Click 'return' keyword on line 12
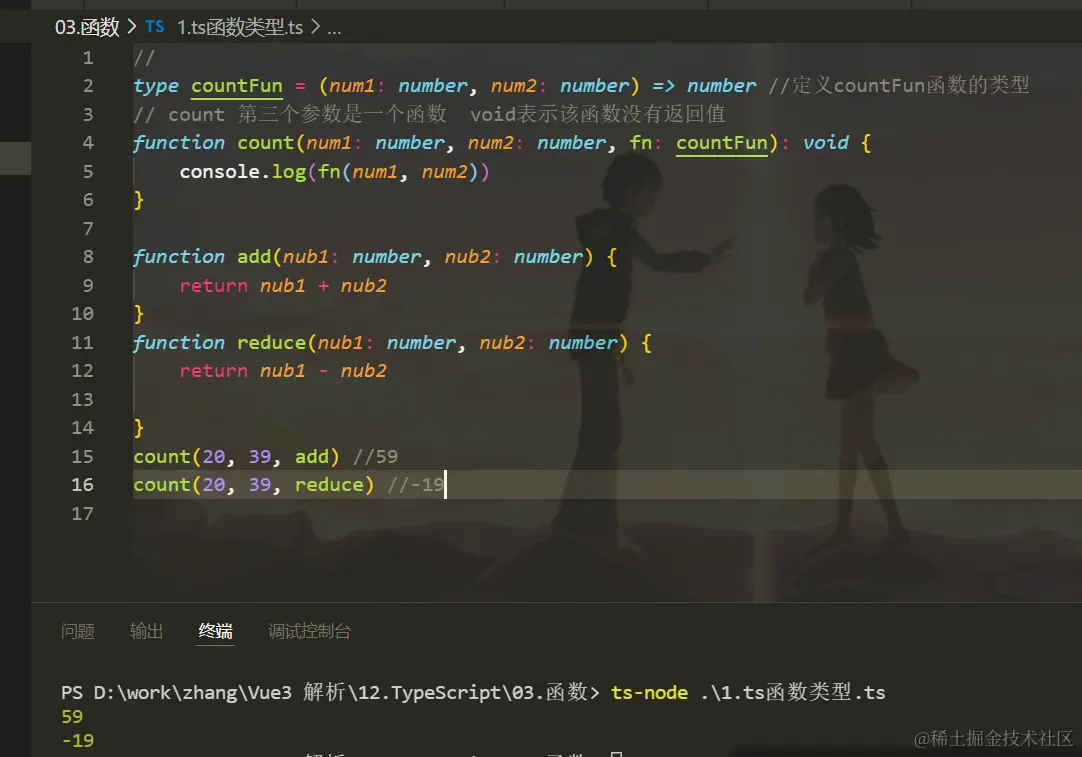Image resolution: width=1082 pixels, height=757 pixels. (x=213, y=371)
